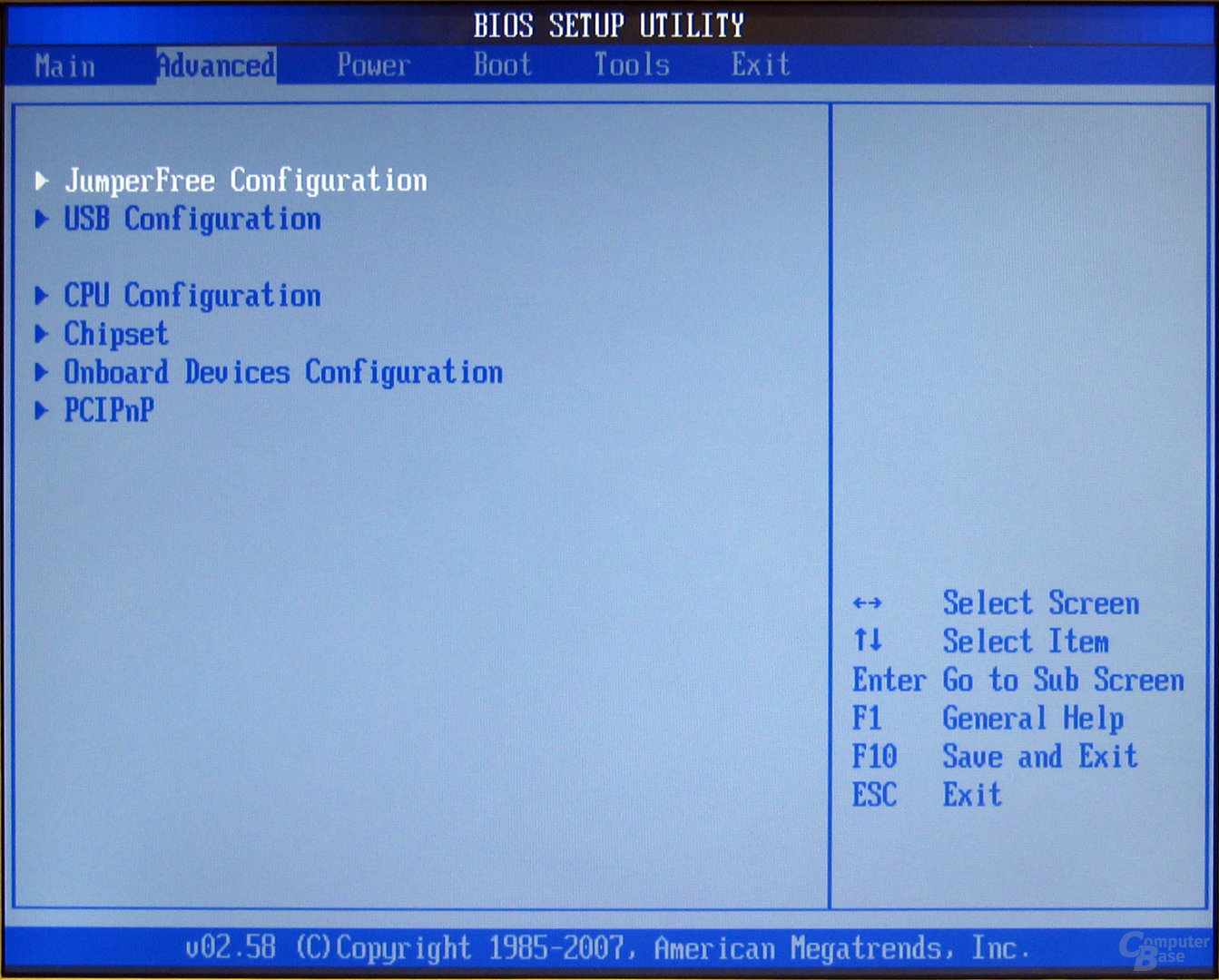Click the up-down arrows Select Item icon
The image size is (1219, 980).
point(868,641)
